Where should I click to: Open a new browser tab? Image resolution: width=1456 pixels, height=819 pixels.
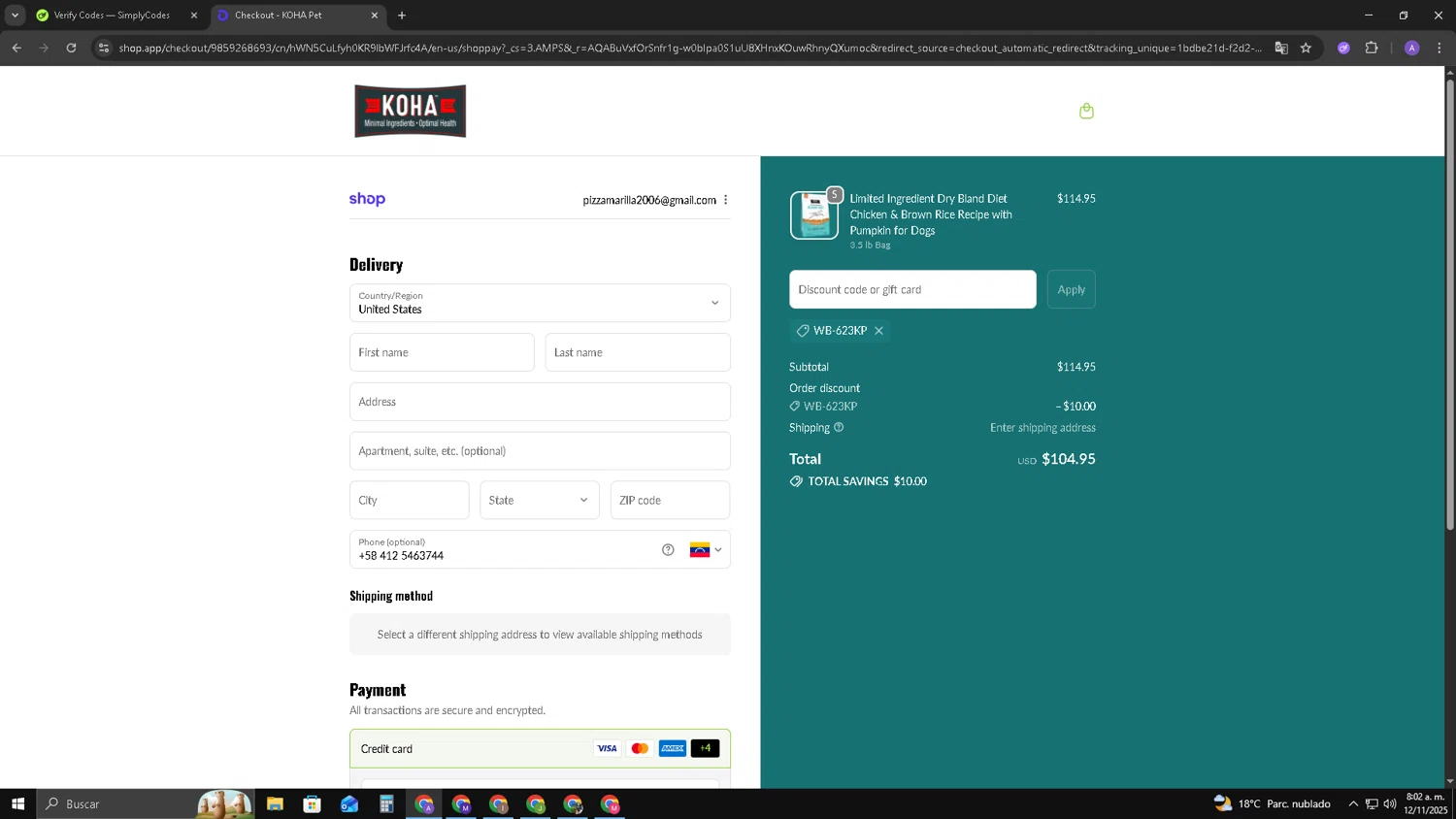[x=402, y=16]
